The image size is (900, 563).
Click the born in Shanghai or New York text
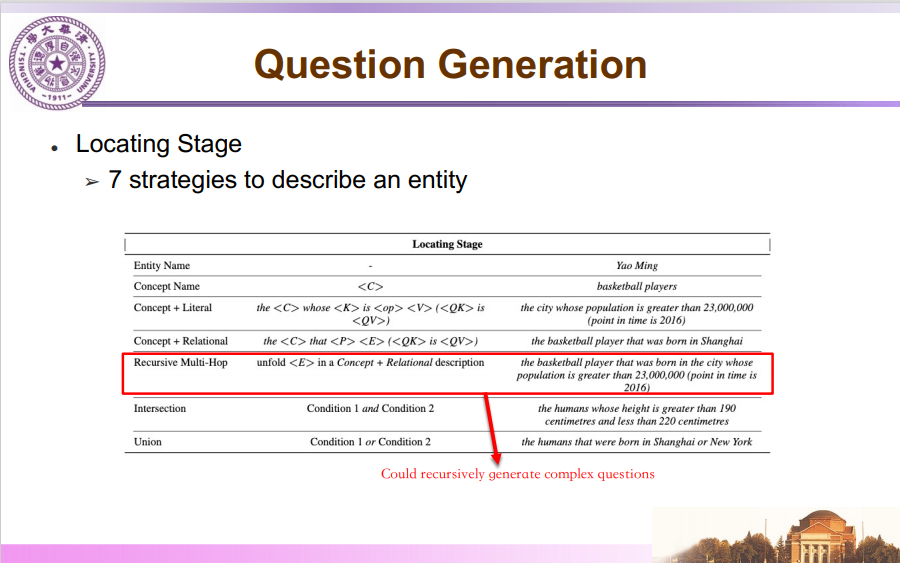[x=637, y=441]
